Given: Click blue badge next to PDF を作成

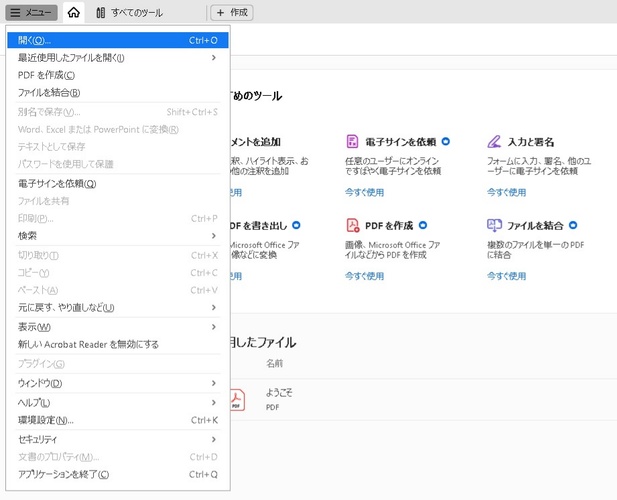Looking at the screenshot, I should (423, 225).
